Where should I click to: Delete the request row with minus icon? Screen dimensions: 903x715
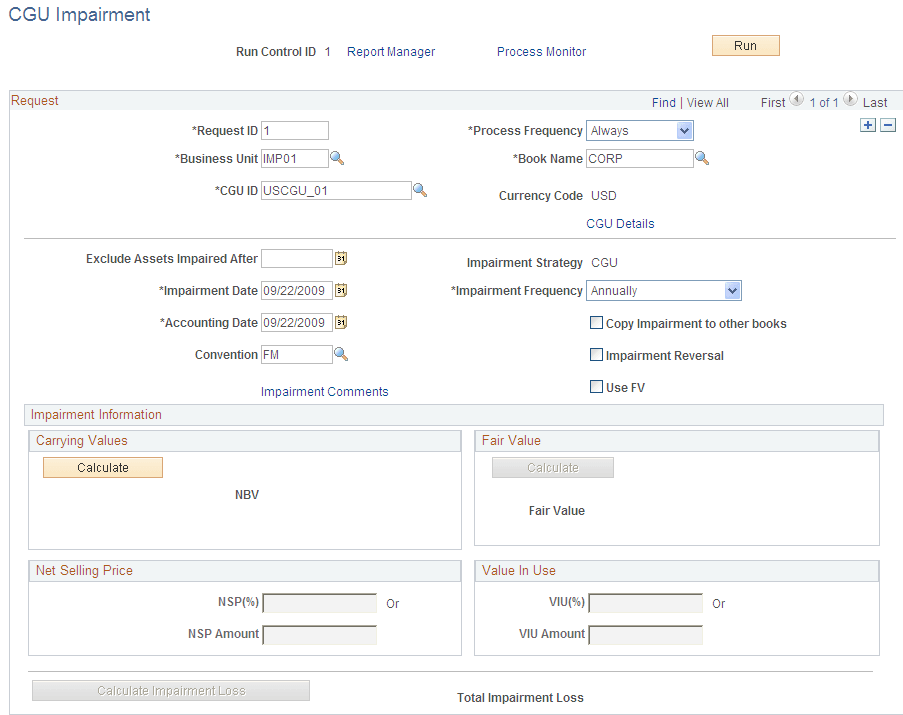click(x=886, y=124)
